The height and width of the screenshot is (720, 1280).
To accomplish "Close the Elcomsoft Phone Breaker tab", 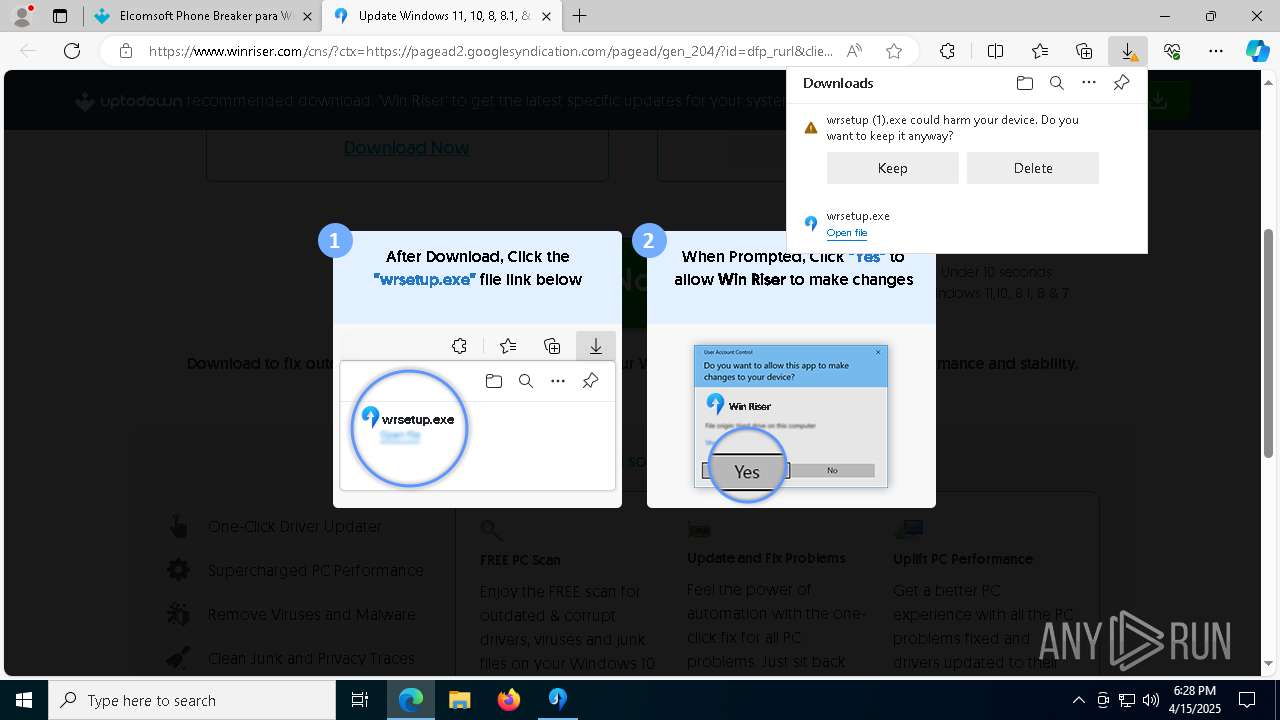I will 307,16.
